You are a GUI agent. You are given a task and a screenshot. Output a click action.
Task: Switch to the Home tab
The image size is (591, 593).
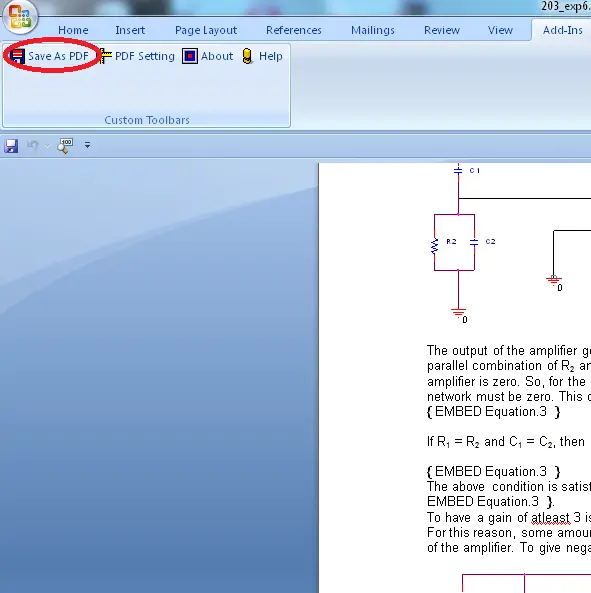click(x=73, y=30)
